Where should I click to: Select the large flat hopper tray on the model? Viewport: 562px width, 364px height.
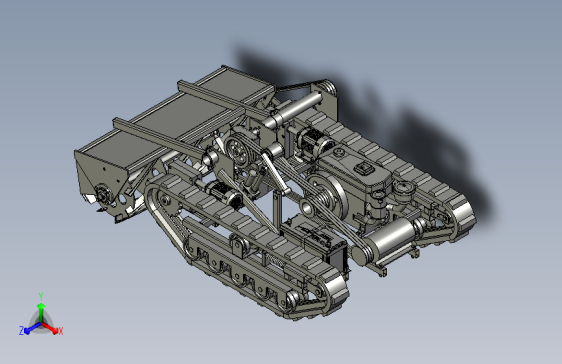point(176,118)
